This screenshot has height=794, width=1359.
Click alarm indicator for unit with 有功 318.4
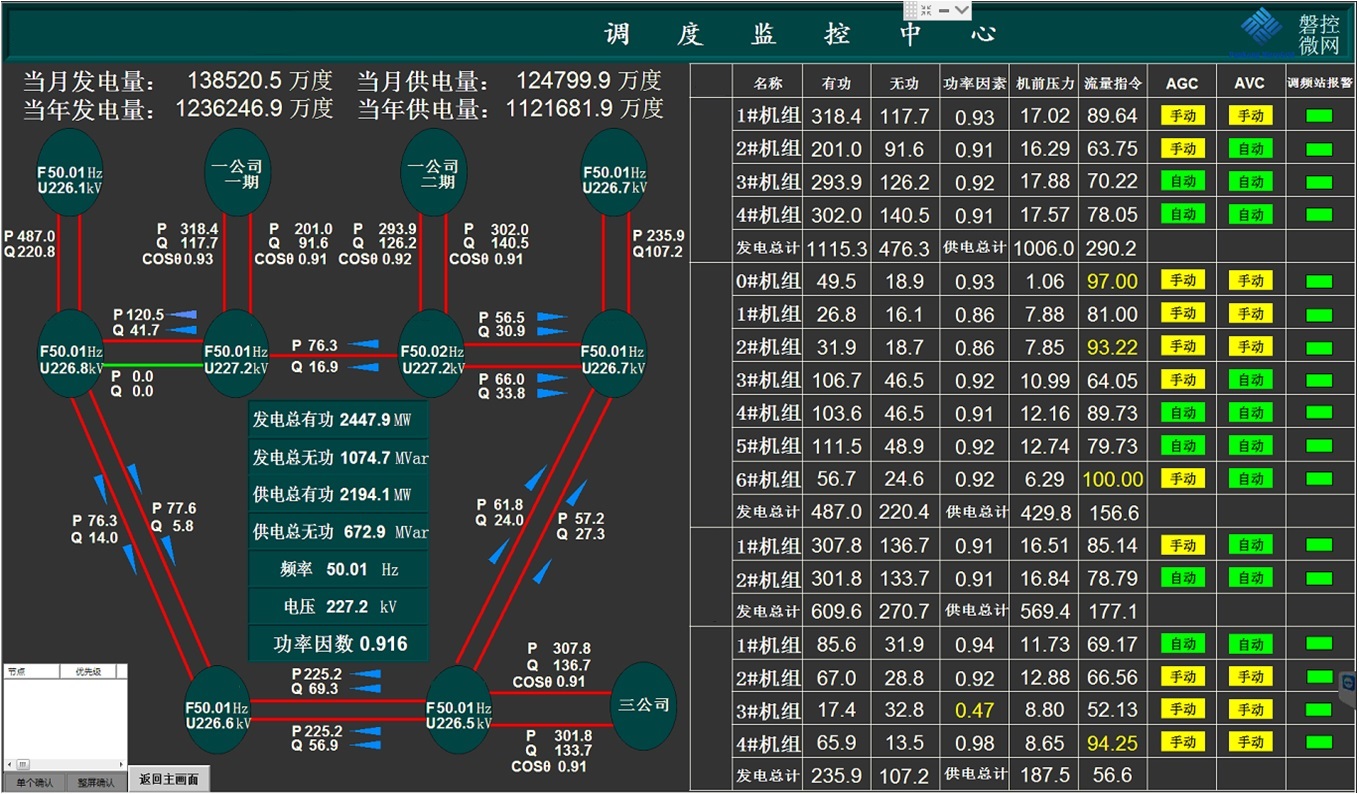tap(1319, 116)
